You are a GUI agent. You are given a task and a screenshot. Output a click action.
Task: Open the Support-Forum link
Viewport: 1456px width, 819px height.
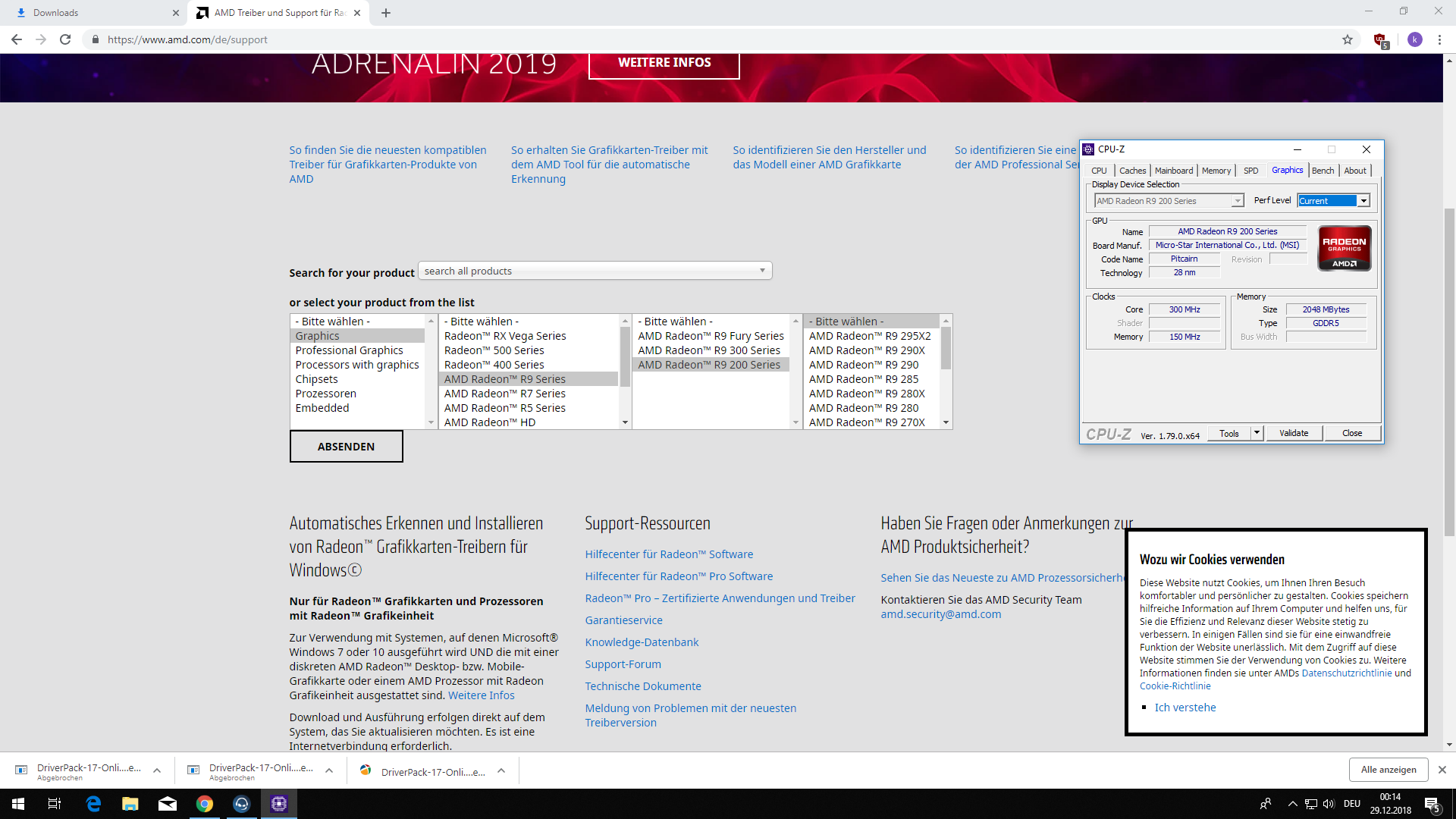click(623, 664)
